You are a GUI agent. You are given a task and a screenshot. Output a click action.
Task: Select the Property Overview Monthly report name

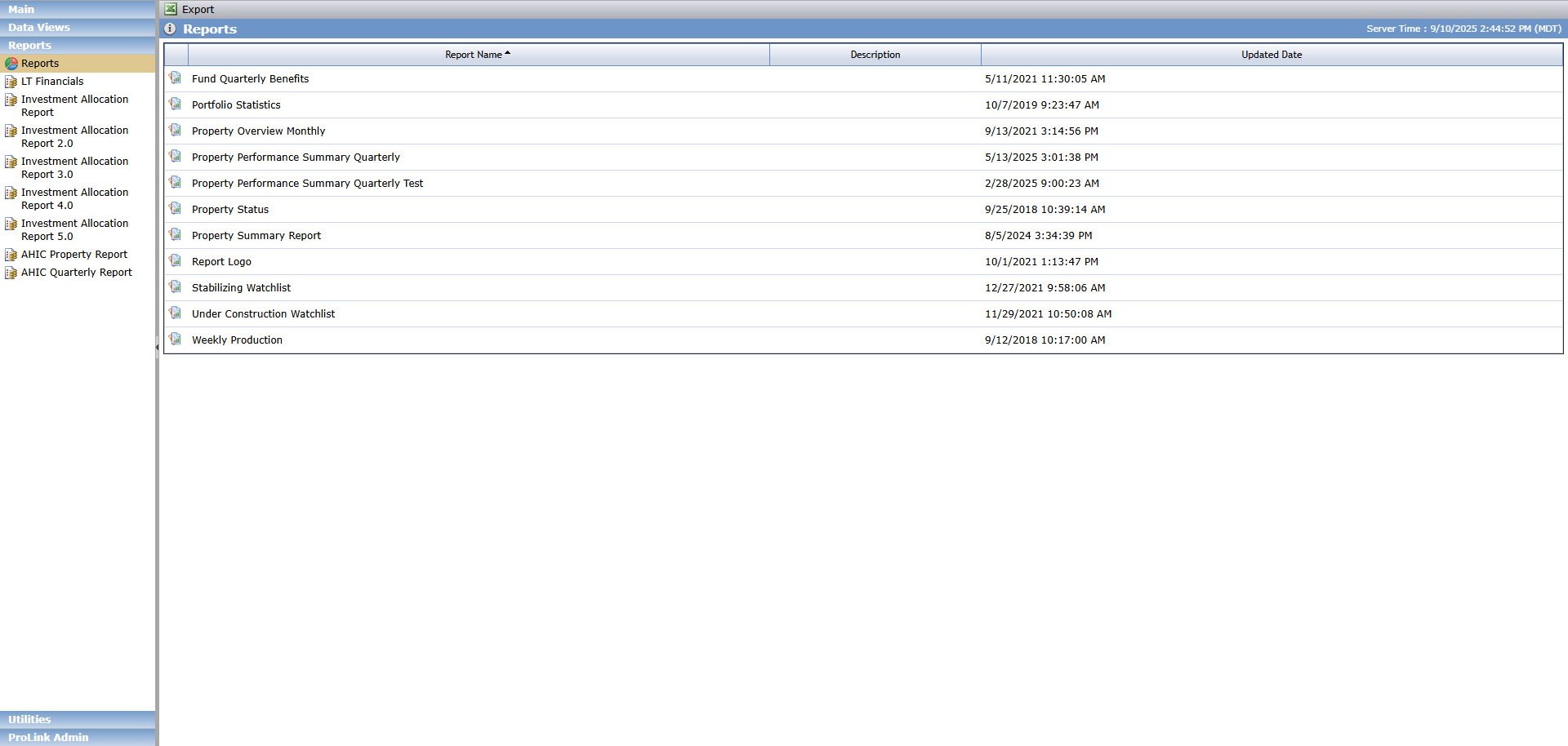[x=258, y=131]
